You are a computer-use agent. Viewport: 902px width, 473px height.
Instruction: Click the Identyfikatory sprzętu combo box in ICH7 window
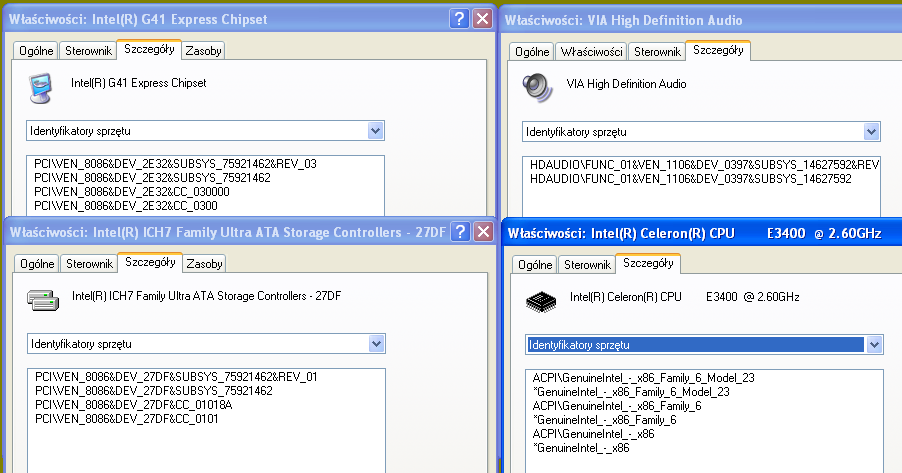point(207,344)
